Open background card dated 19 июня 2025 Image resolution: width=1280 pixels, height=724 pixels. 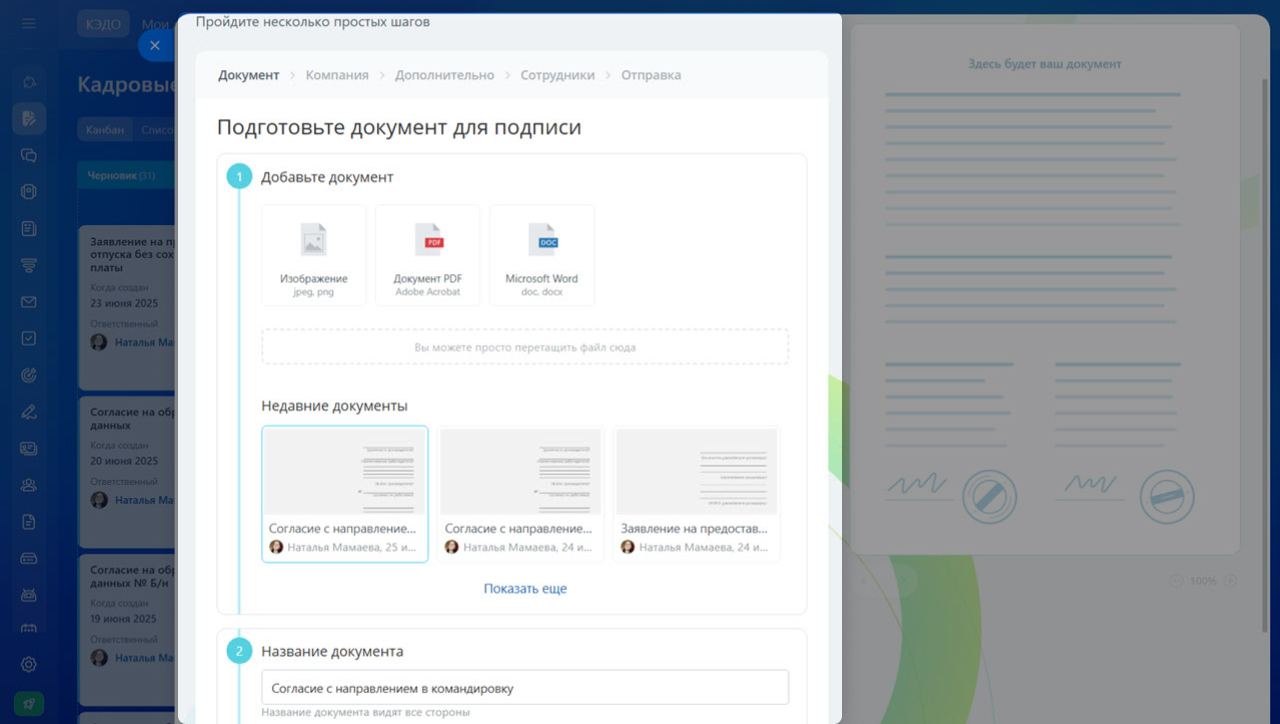point(128,630)
